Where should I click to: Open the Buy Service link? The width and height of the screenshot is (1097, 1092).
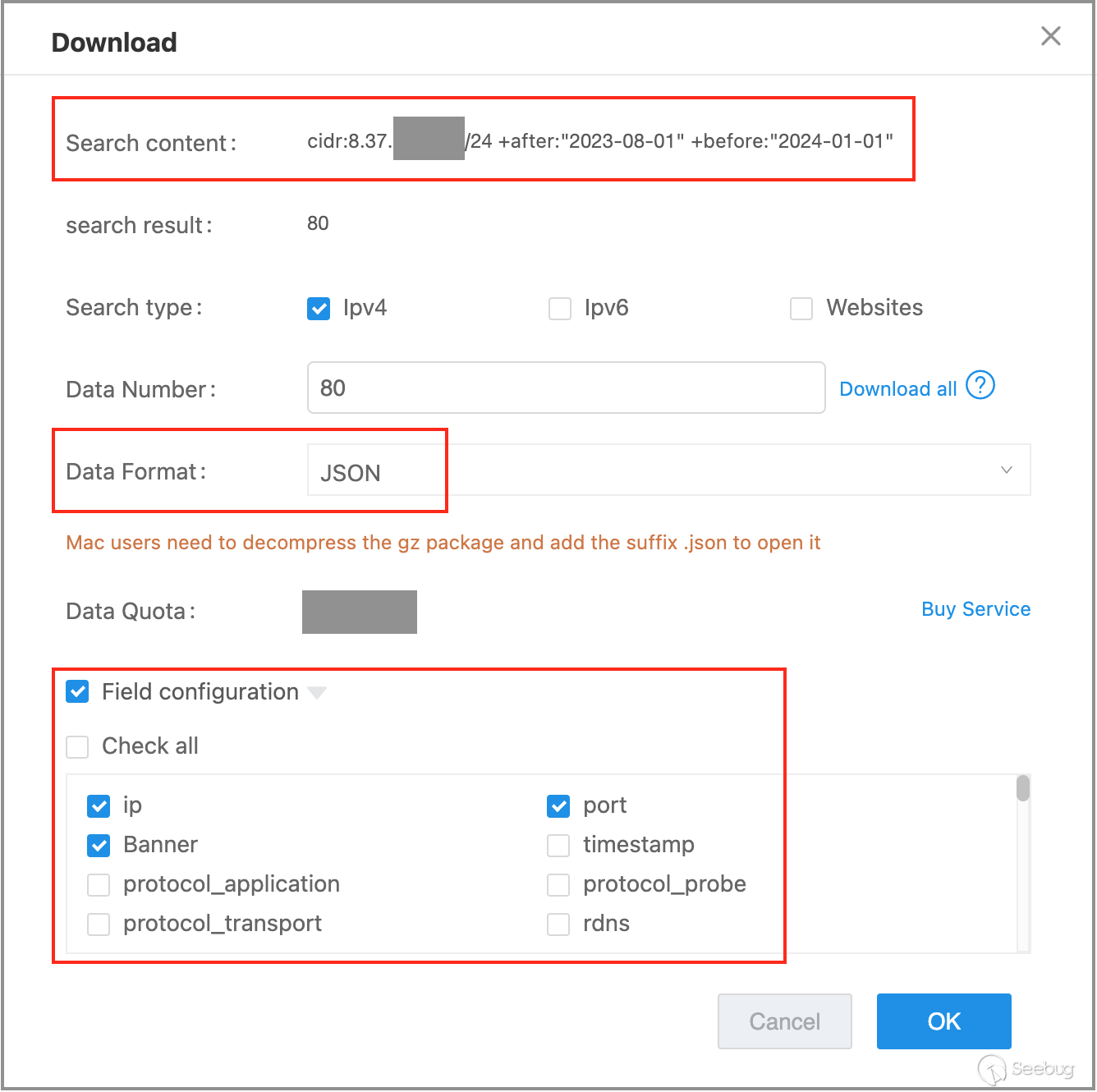(x=975, y=609)
